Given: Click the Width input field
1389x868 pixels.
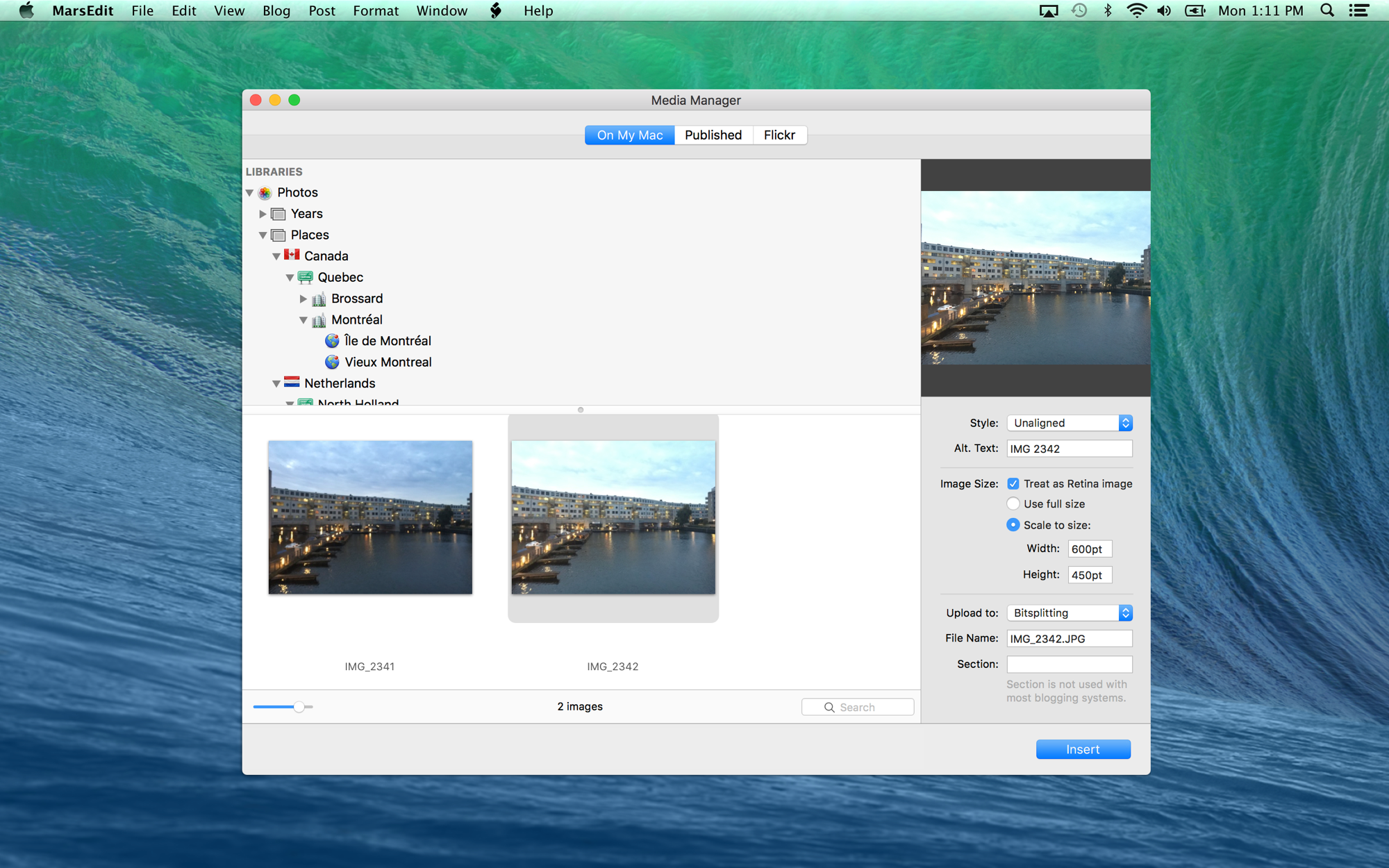Looking at the screenshot, I should (1090, 549).
